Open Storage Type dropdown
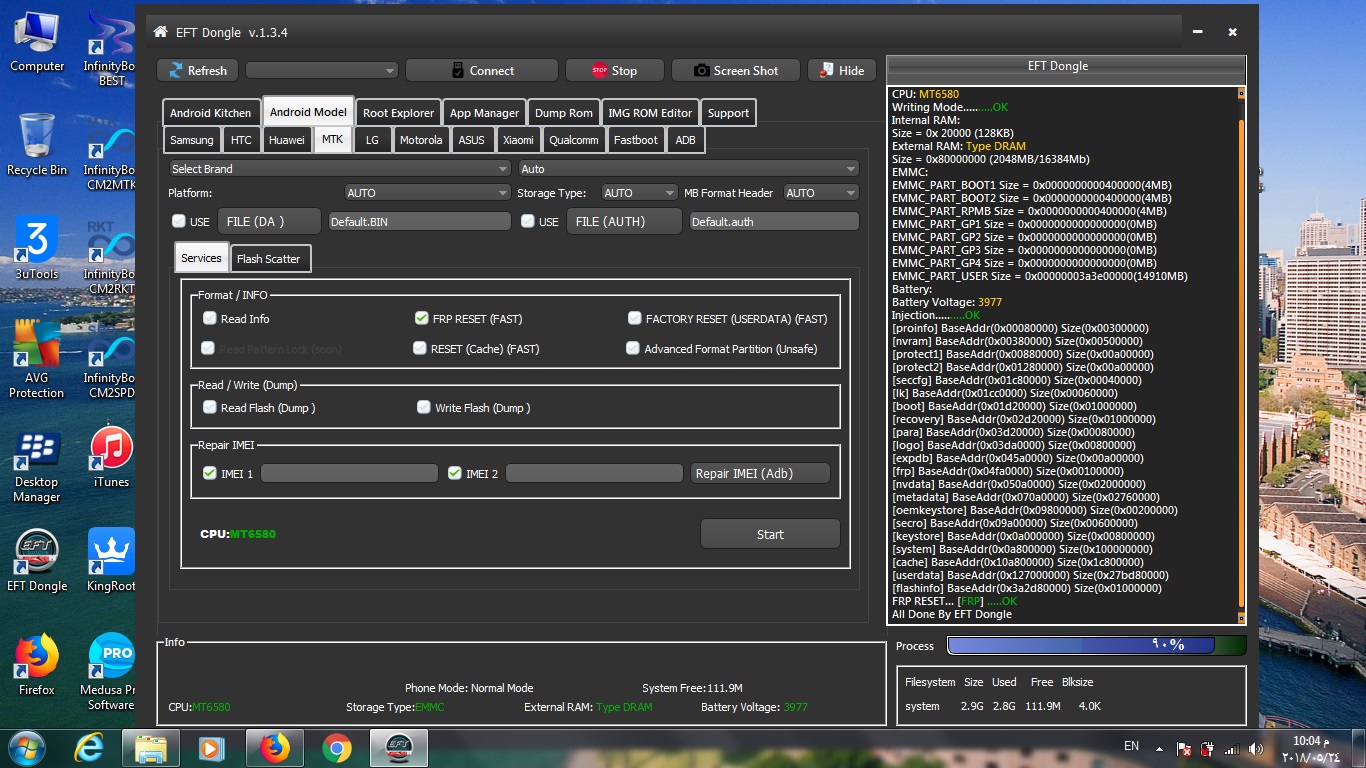This screenshot has width=1366, height=768. pyautogui.click(x=640, y=193)
